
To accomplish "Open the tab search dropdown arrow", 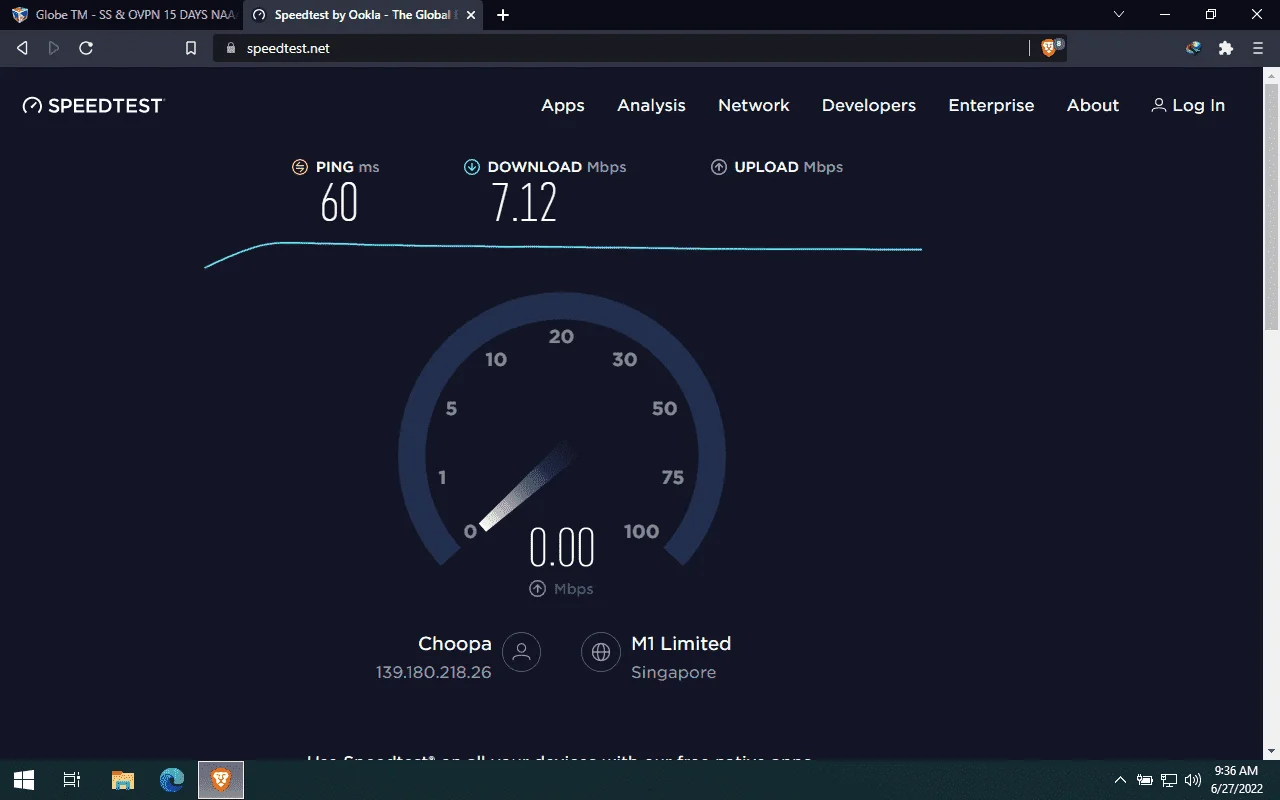I will click(x=1119, y=15).
